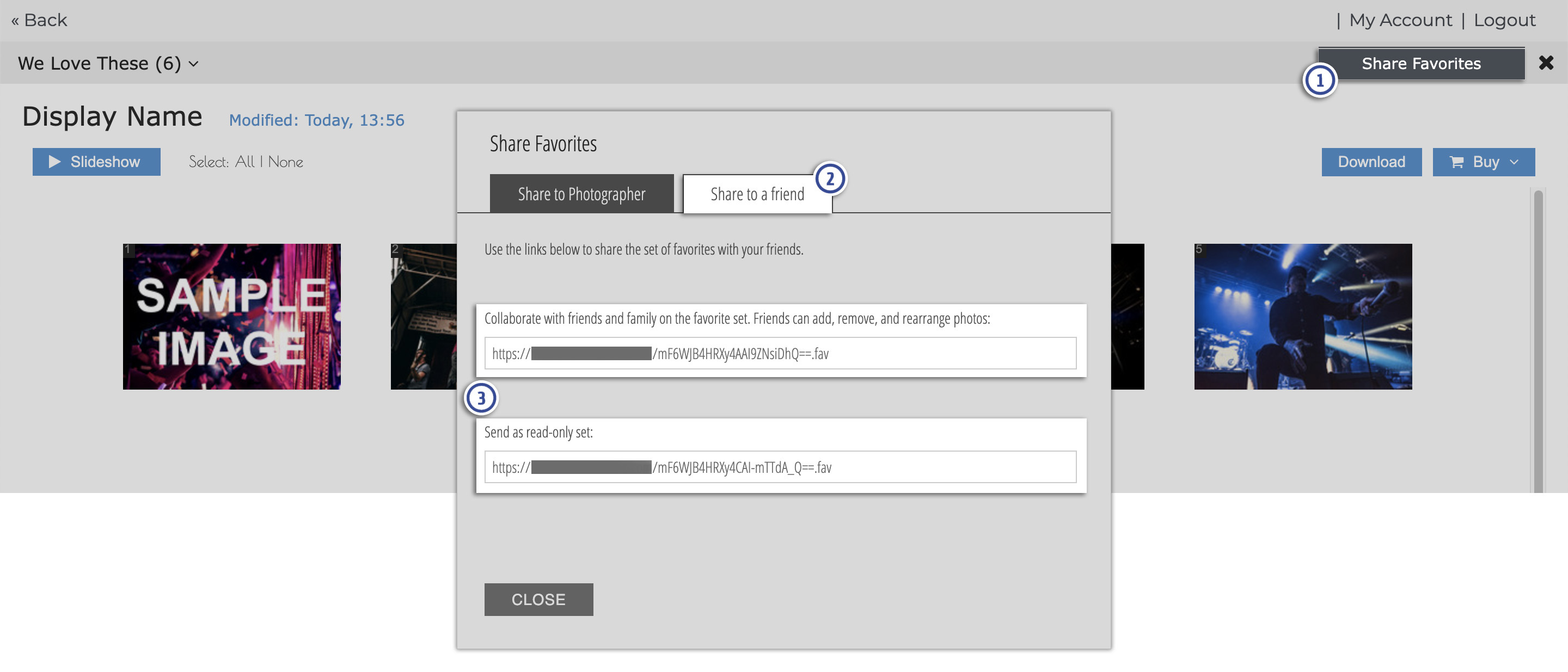Click the shopping cart icon on Buy
This screenshot has height=672, width=1568.
coord(1456,162)
